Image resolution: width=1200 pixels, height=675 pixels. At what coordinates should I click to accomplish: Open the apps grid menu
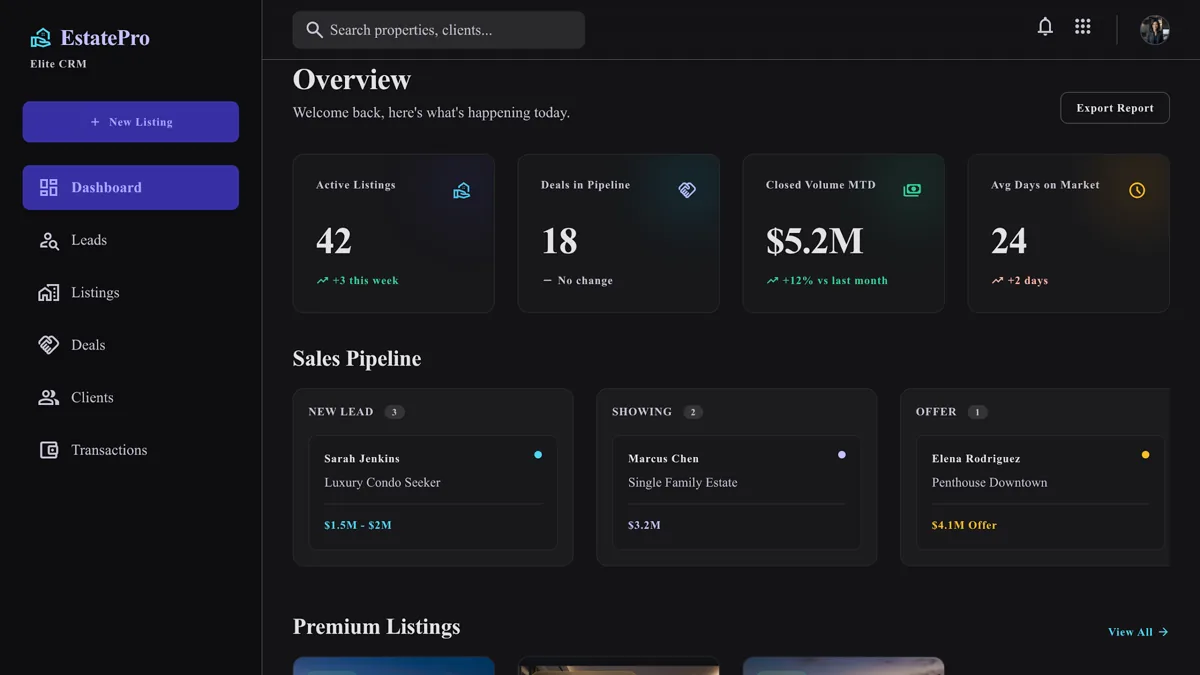coord(1083,27)
